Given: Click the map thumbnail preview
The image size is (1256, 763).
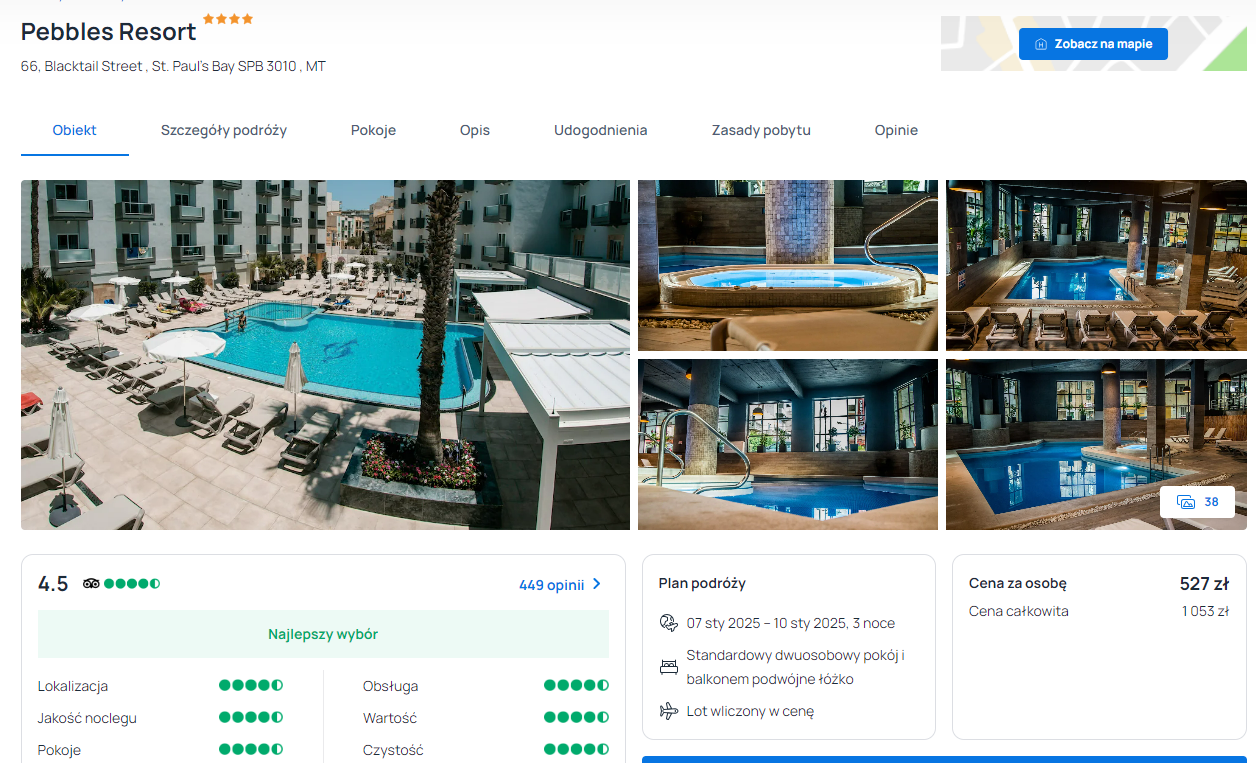Looking at the screenshot, I should coord(1094,43).
